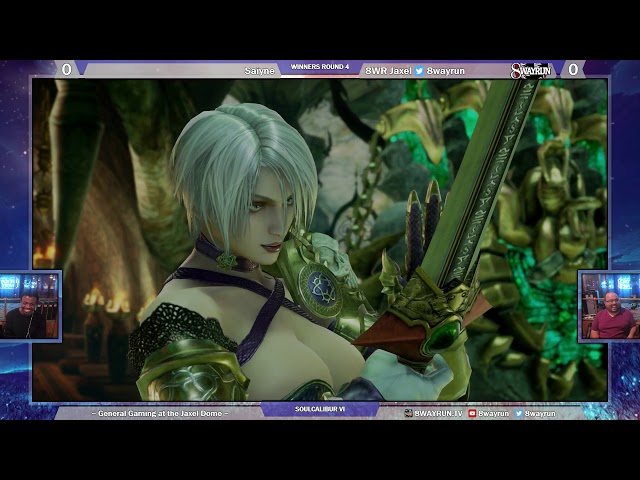640x480 pixels.
Task: Open the 8wayrun handle next to bottom Twitter icon
Action: tap(540, 413)
